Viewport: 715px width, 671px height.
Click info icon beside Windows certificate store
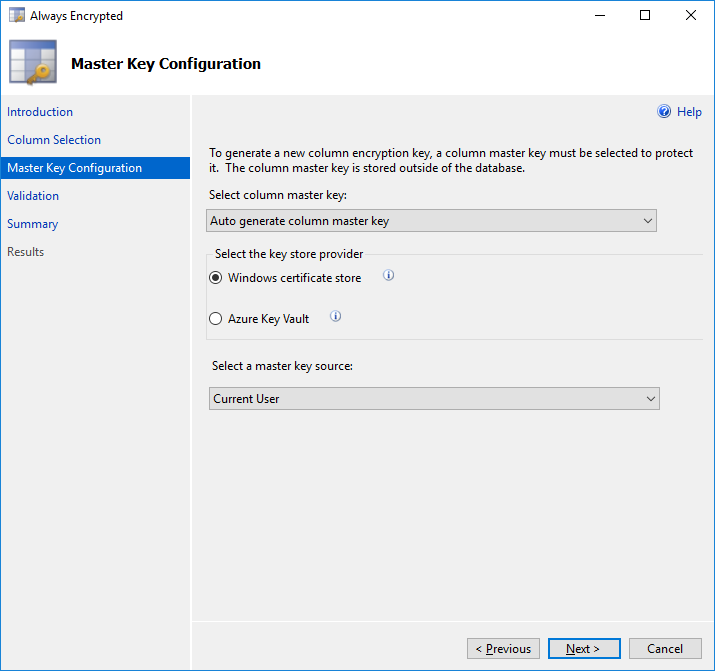(x=389, y=276)
